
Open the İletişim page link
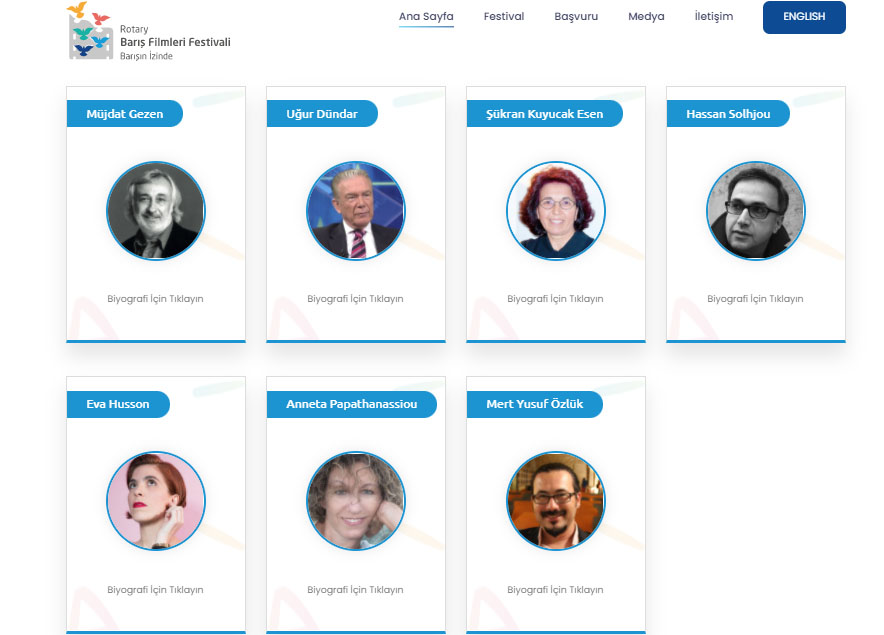tap(714, 17)
